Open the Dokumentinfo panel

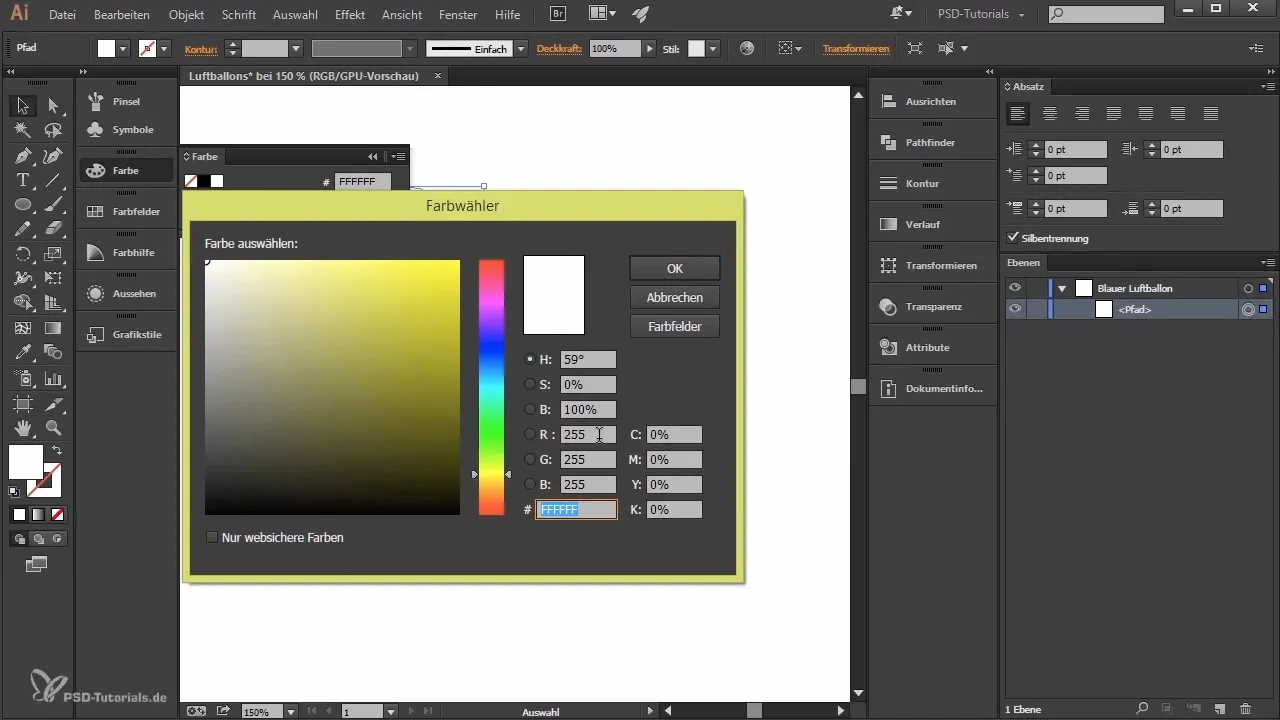click(x=930, y=388)
